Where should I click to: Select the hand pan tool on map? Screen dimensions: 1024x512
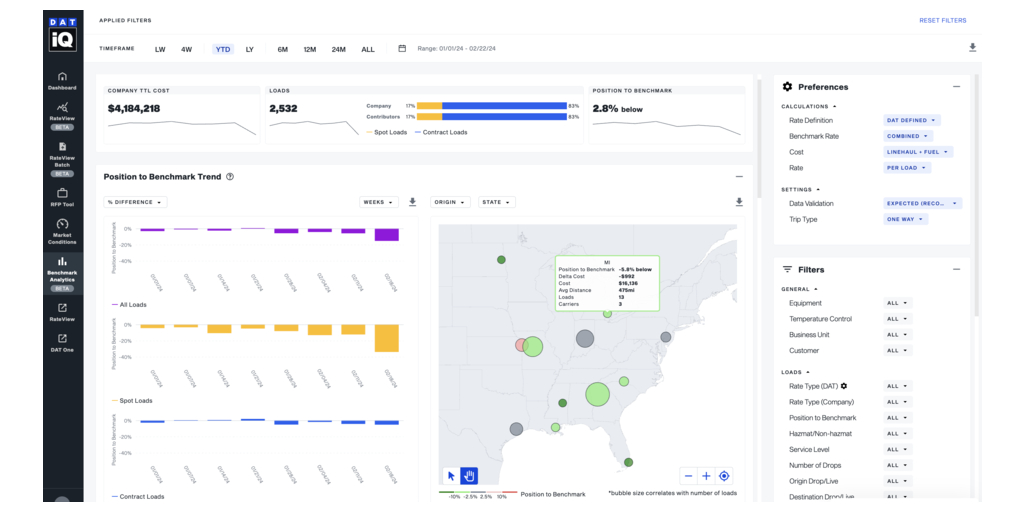pos(468,476)
